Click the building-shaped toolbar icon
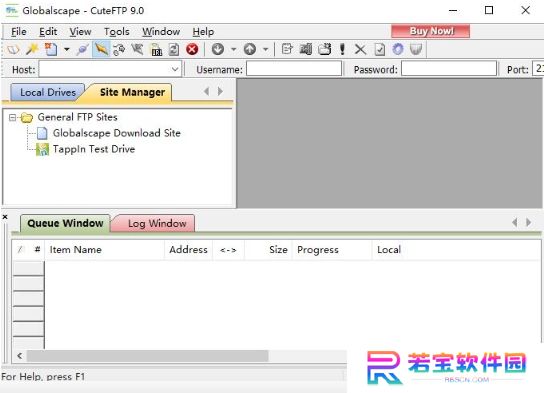 306,49
